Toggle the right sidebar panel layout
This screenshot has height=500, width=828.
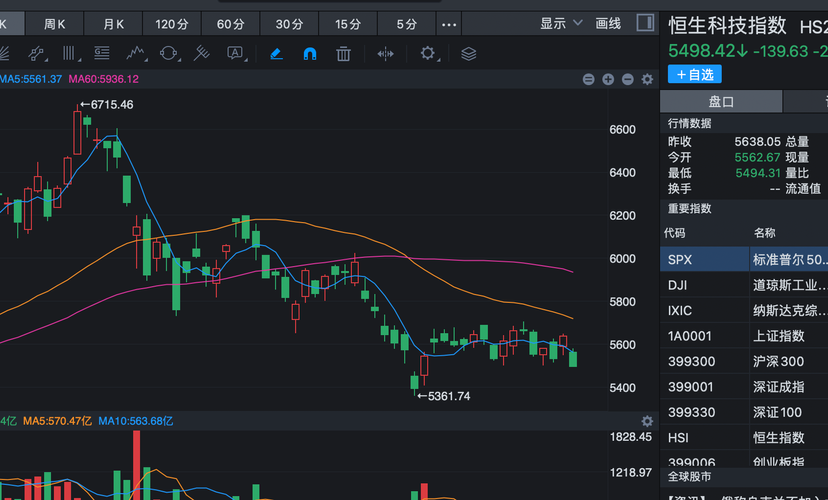(645, 23)
